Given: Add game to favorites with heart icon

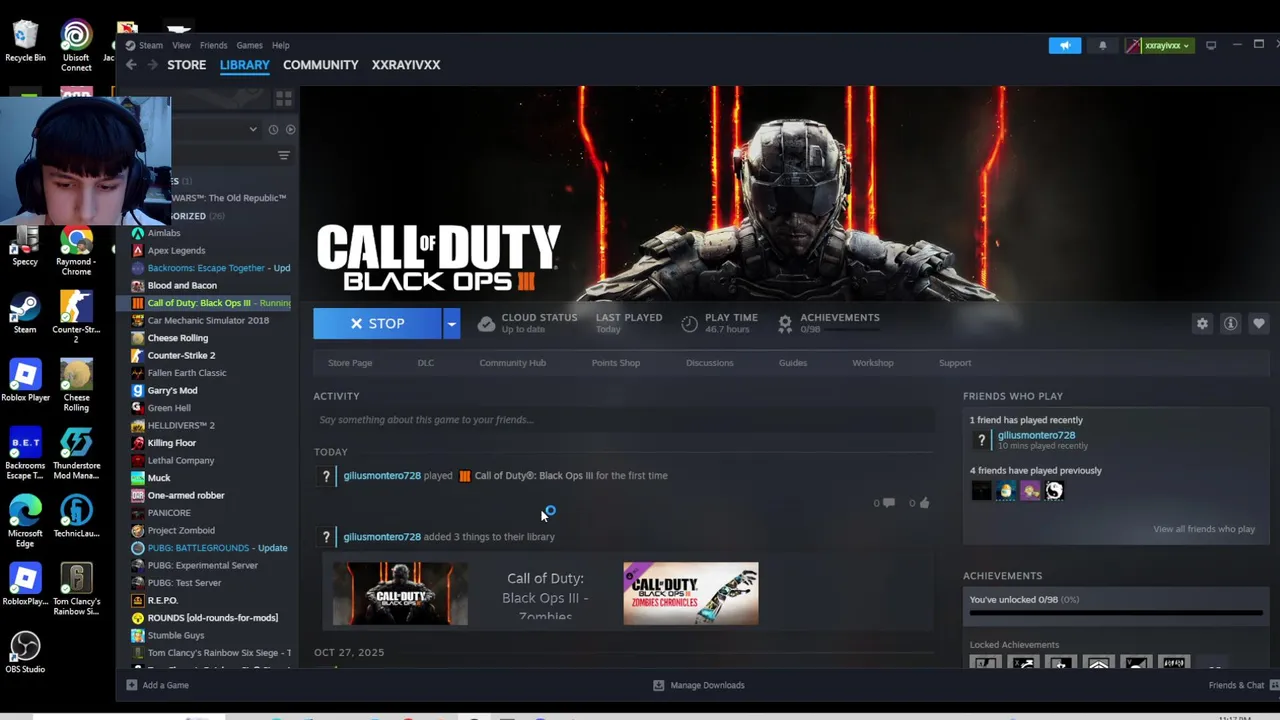Looking at the screenshot, I should 1259,323.
